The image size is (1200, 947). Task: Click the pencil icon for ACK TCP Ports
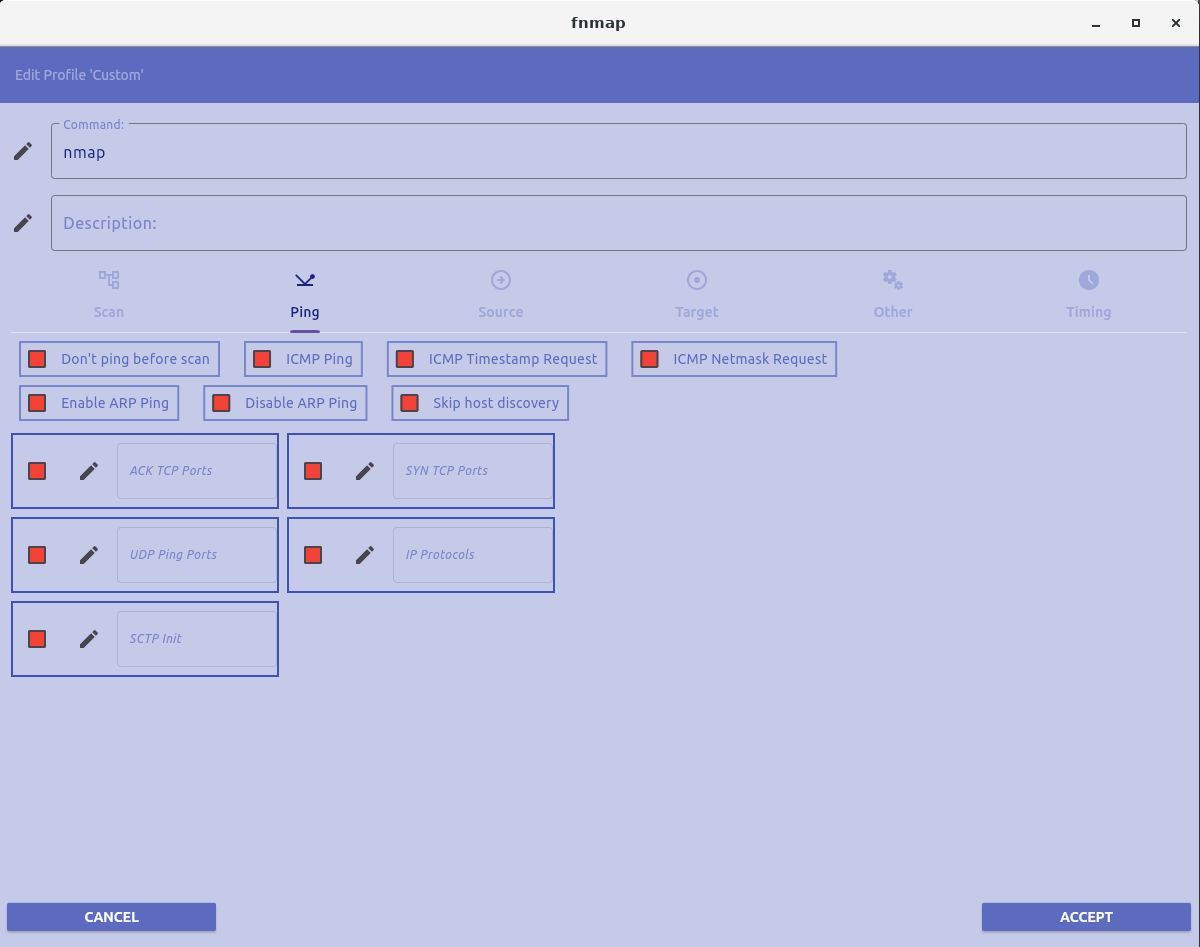pos(89,471)
